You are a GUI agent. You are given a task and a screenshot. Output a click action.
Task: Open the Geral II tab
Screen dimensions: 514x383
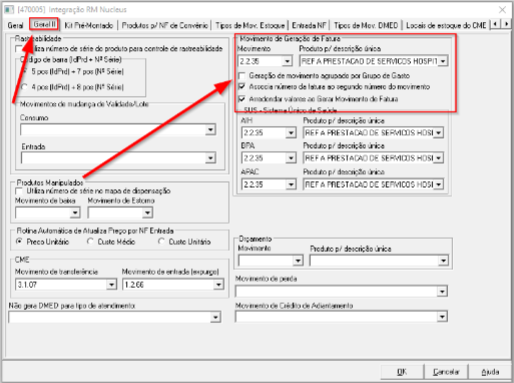point(44,24)
